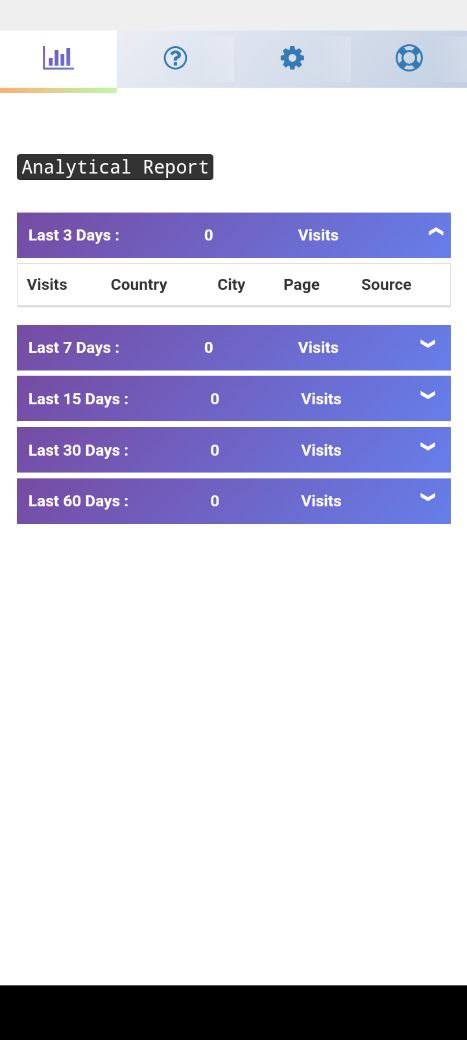Expand the Last 15 Days chevron
This screenshot has height=1040, width=467.
[428, 395]
